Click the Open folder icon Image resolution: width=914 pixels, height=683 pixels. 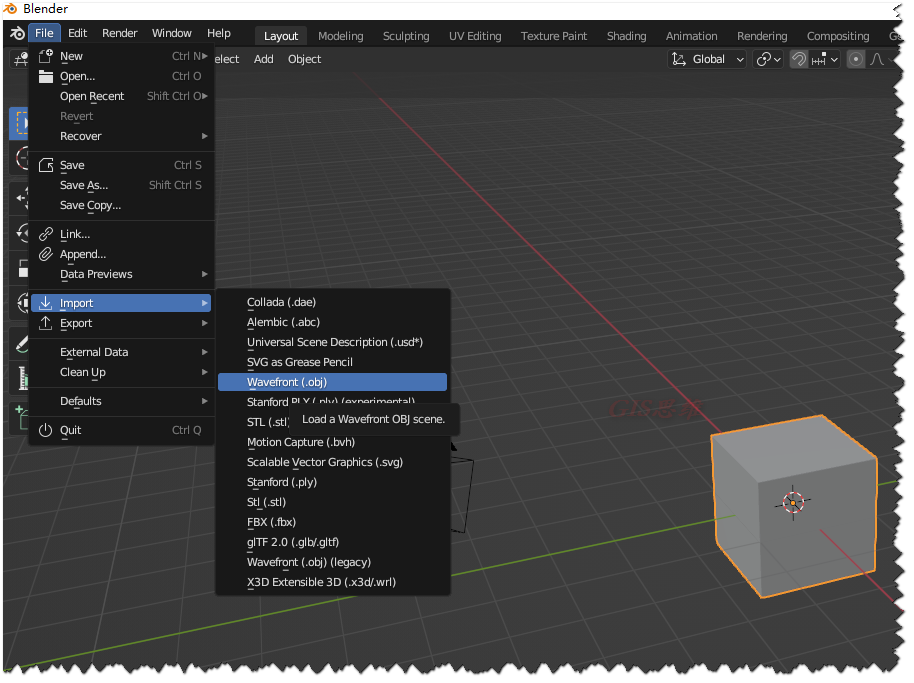[45, 76]
